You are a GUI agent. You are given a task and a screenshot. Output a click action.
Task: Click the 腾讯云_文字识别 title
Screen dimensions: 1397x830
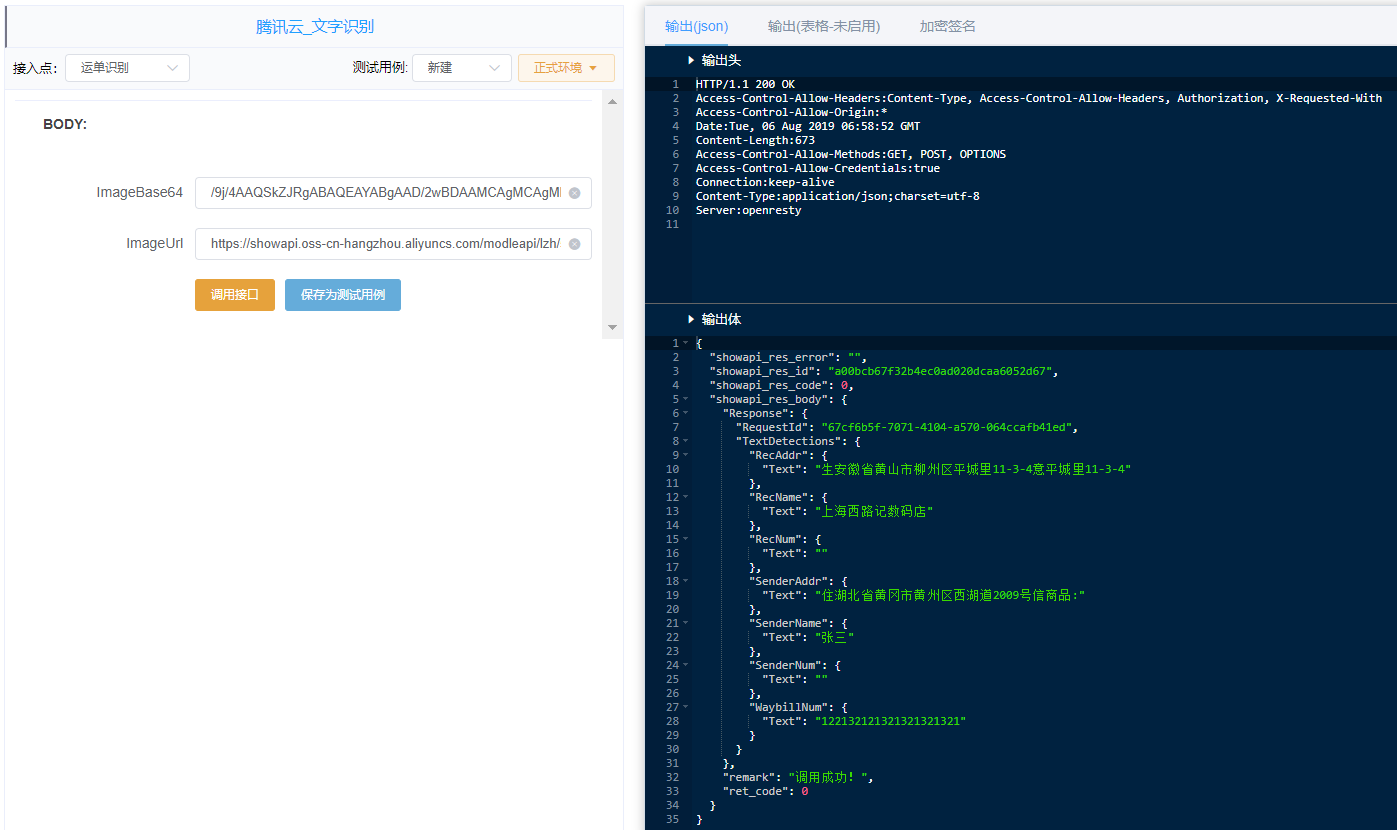point(315,27)
